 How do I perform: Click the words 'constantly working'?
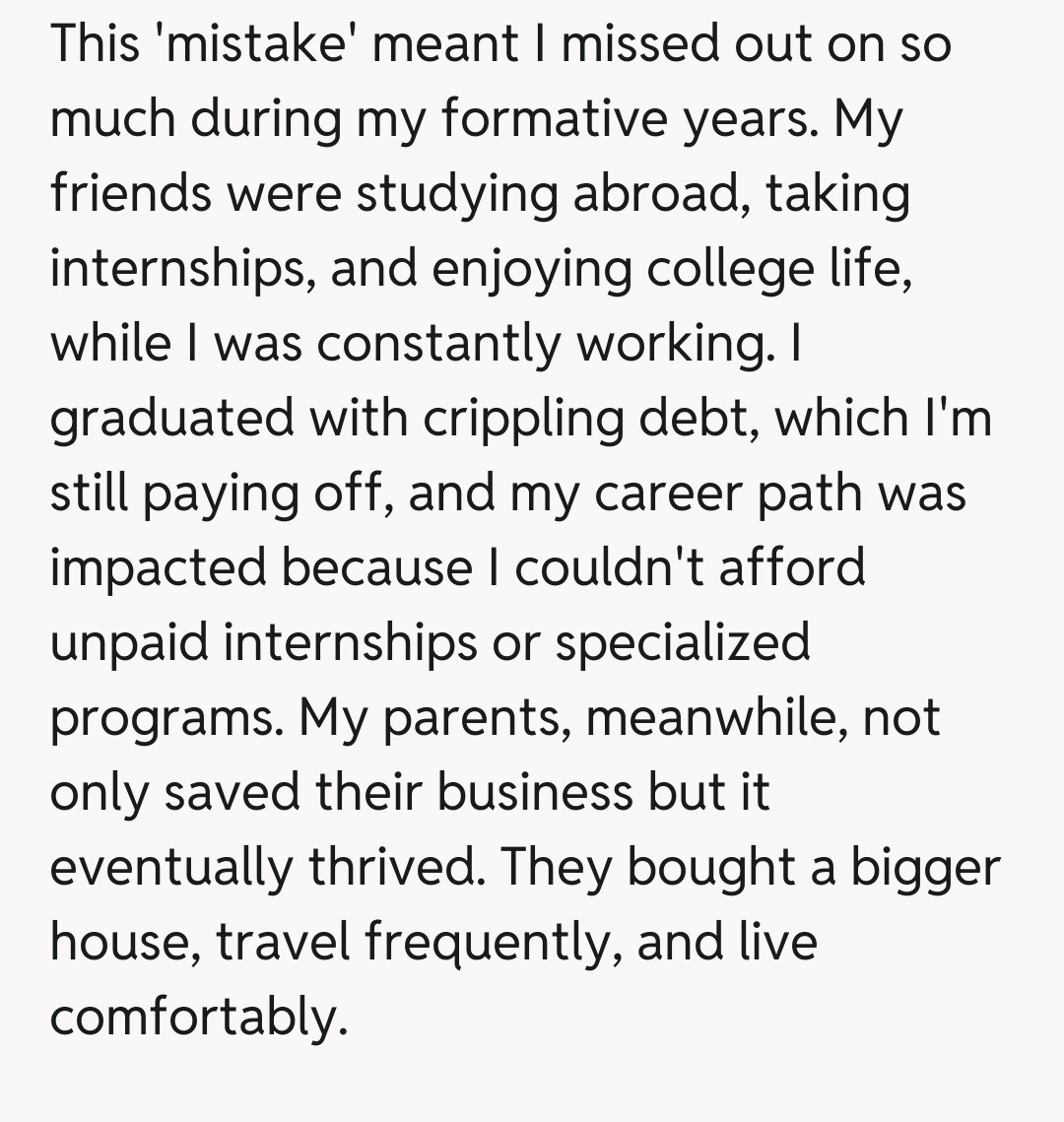540,345
